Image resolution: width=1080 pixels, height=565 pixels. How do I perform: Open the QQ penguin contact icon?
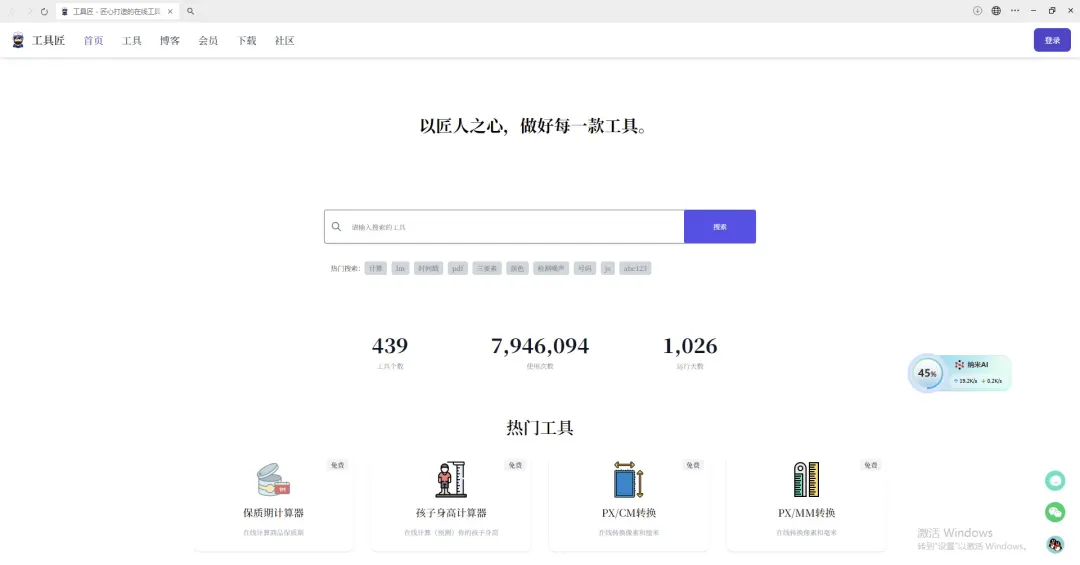pyautogui.click(x=1055, y=544)
